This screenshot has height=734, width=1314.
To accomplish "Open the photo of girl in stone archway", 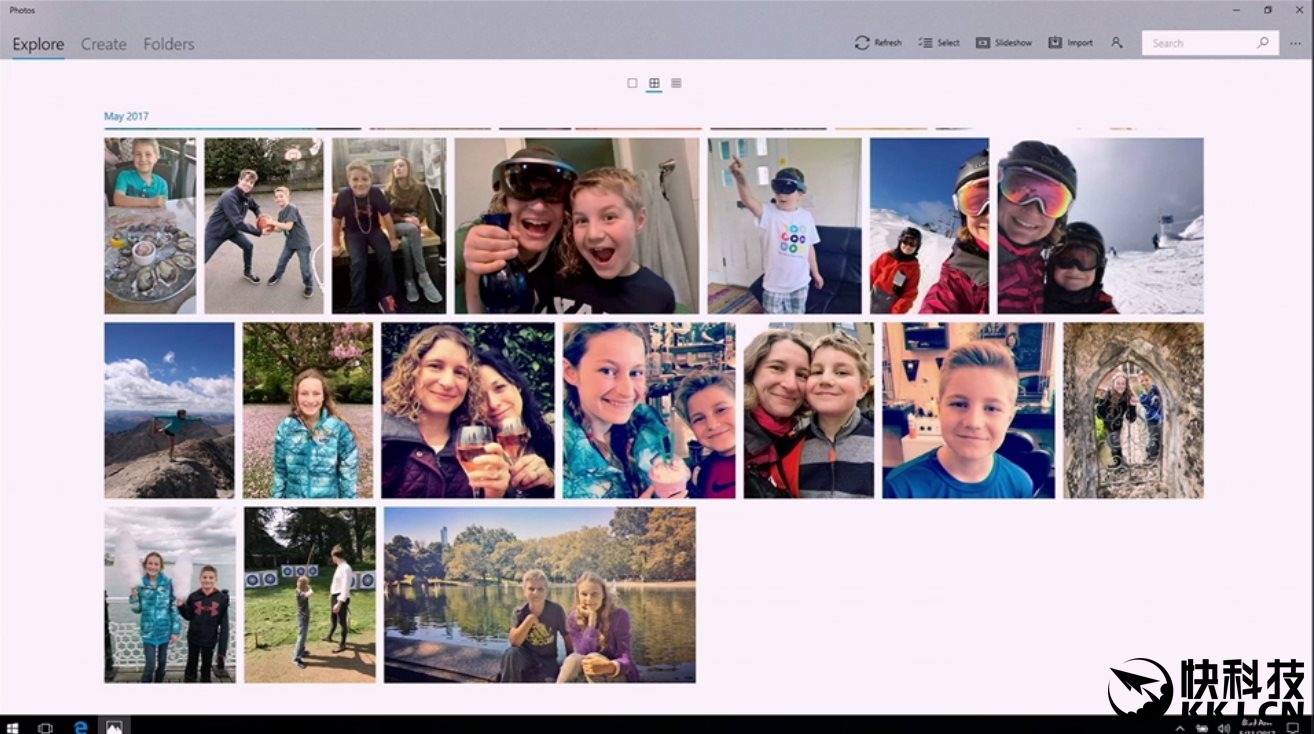I will point(1133,410).
